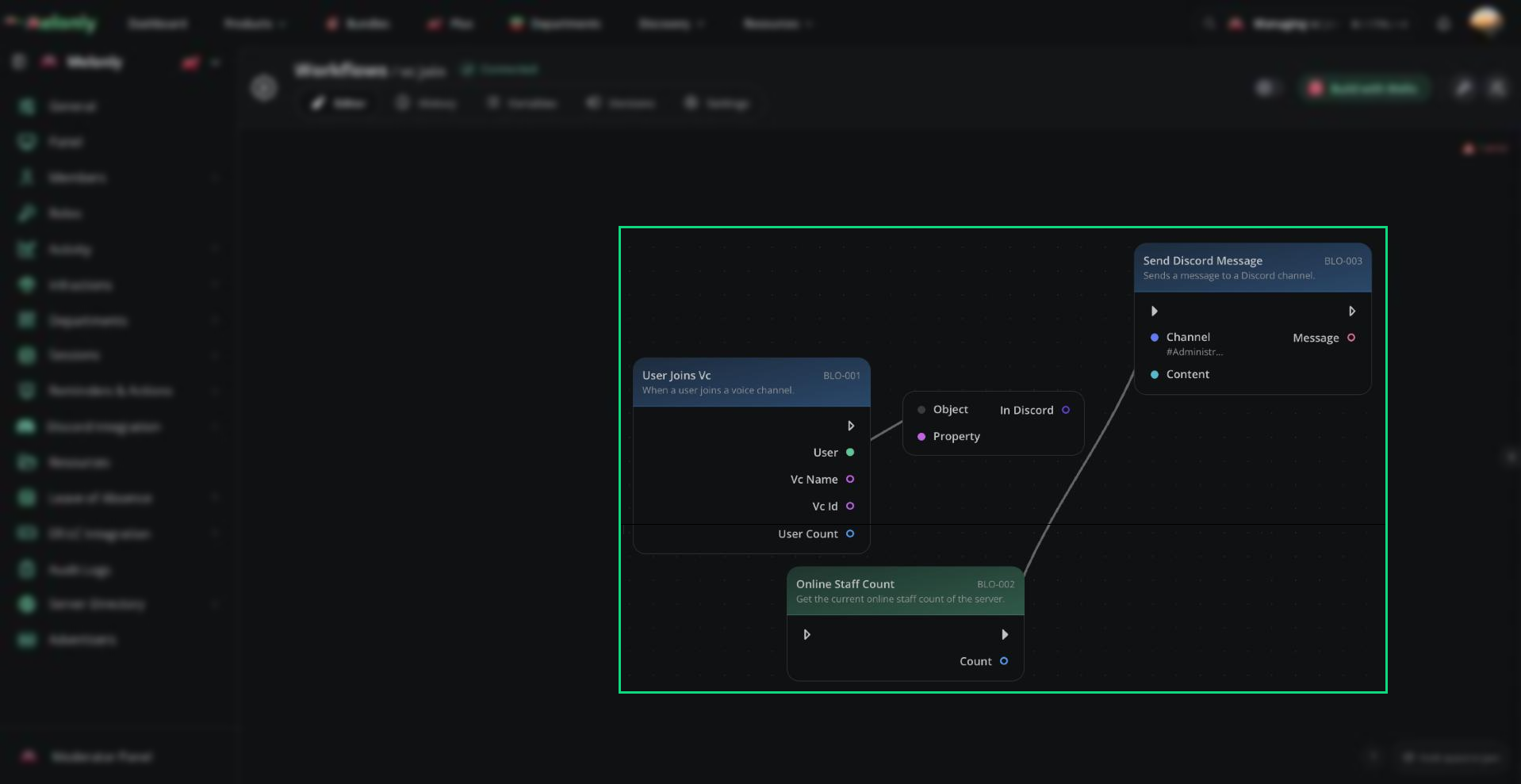Click the green User output port
The width and height of the screenshot is (1521, 784).
[x=850, y=453]
